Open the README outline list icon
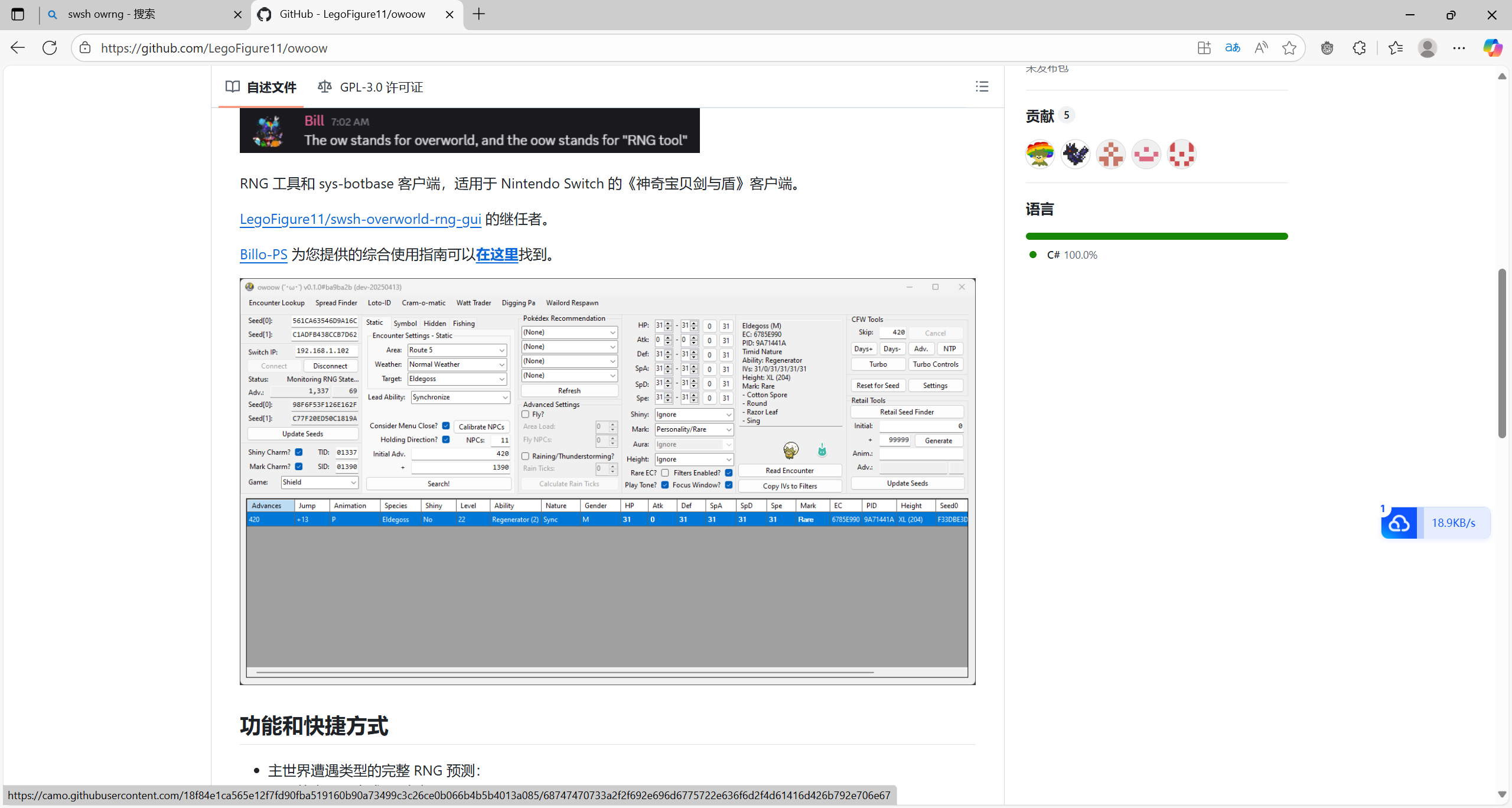Image resolution: width=1512 pixels, height=808 pixels. pos(982,87)
